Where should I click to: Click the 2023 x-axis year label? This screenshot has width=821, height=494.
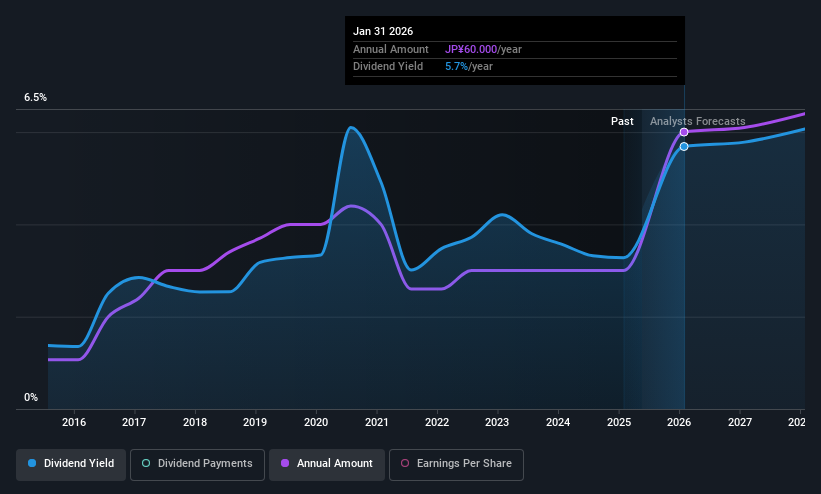point(497,422)
